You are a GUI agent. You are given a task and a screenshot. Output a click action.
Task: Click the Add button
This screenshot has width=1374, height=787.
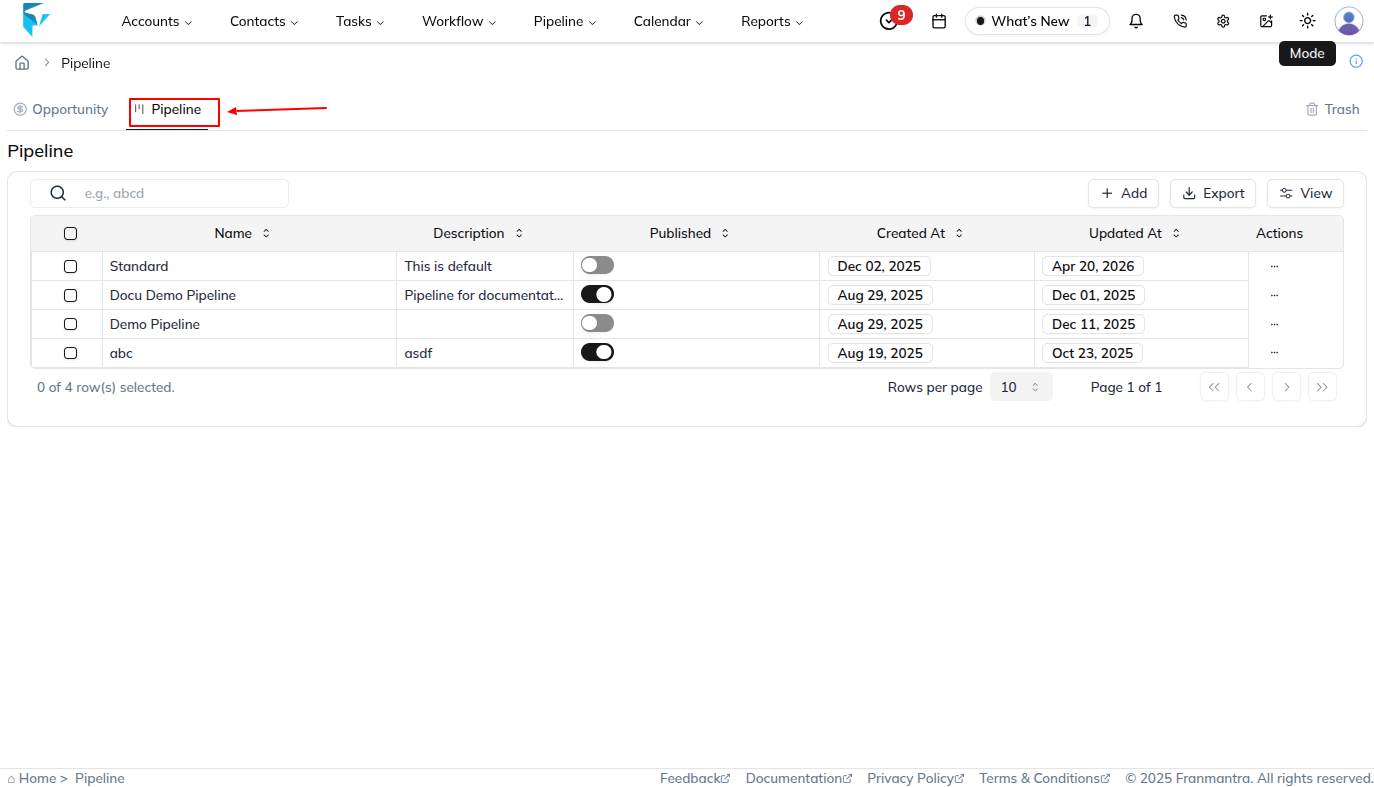tap(1123, 193)
